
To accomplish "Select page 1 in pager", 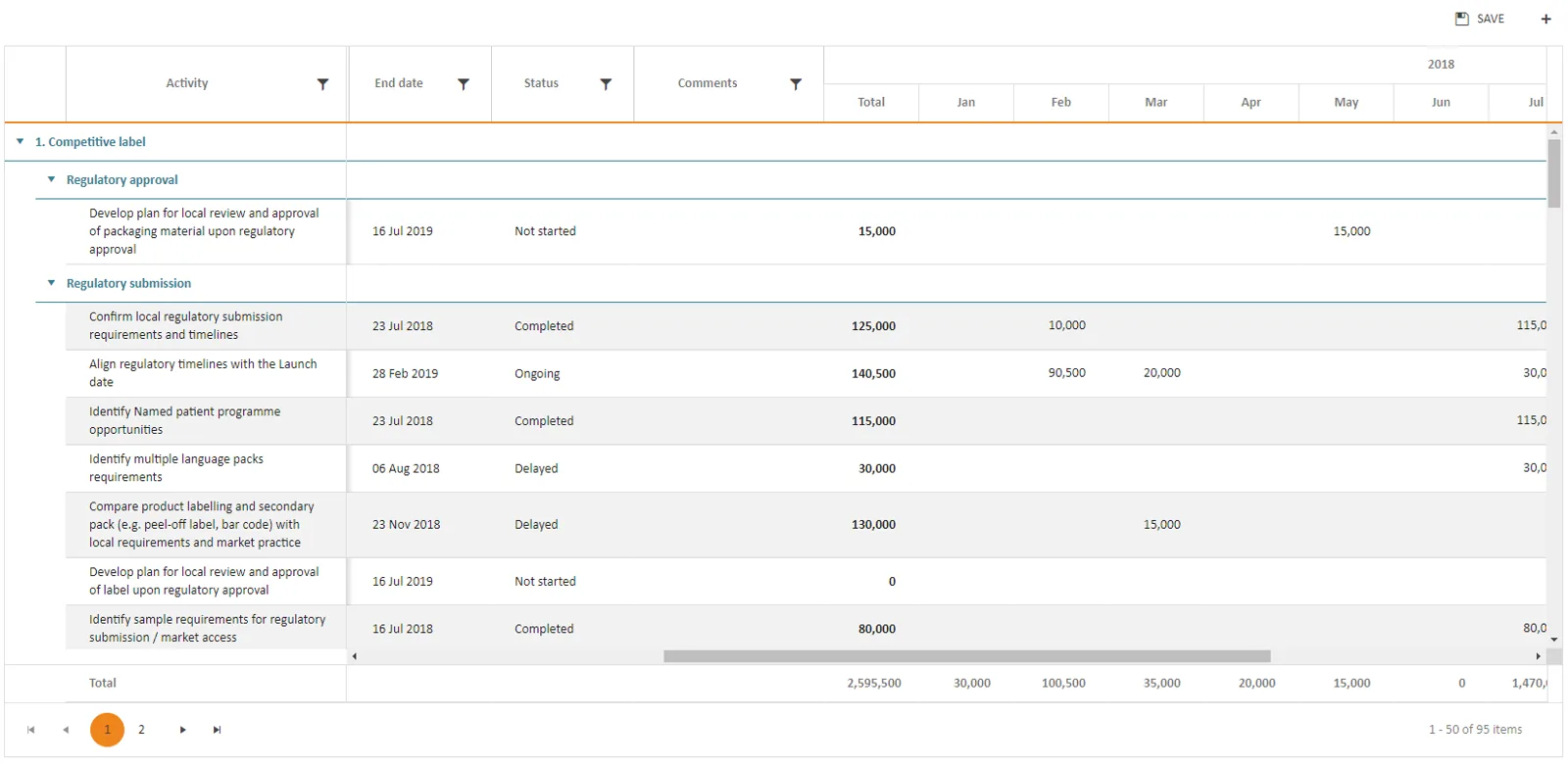I will 107,730.
